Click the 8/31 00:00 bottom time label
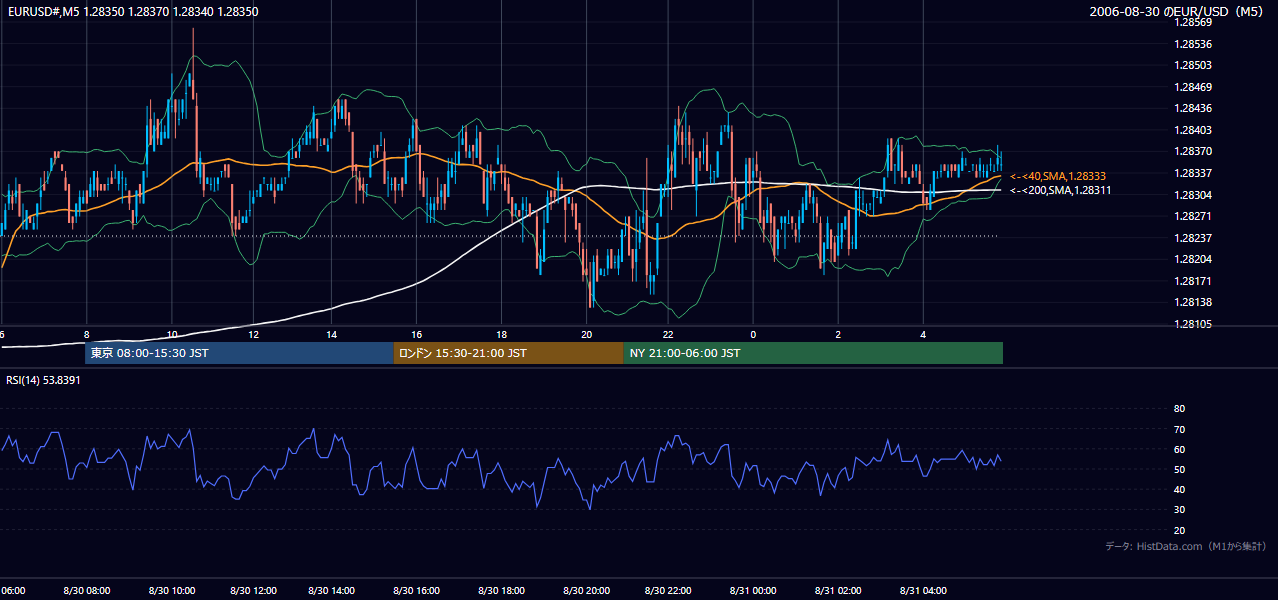The height and width of the screenshot is (600, 1278). [x=753, y=591]
